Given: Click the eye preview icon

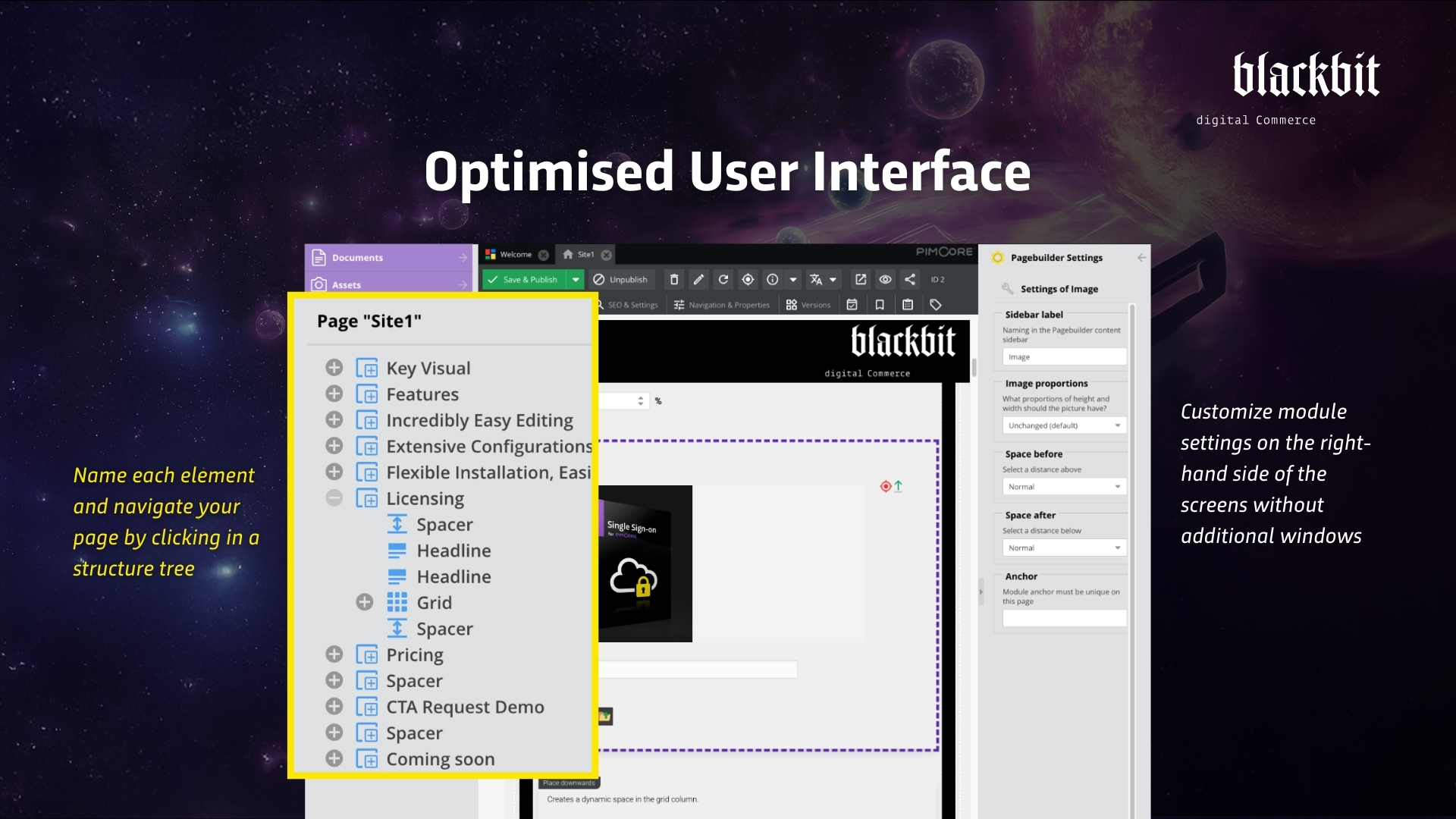Looking at the screenshot, I should coord(886,280).
